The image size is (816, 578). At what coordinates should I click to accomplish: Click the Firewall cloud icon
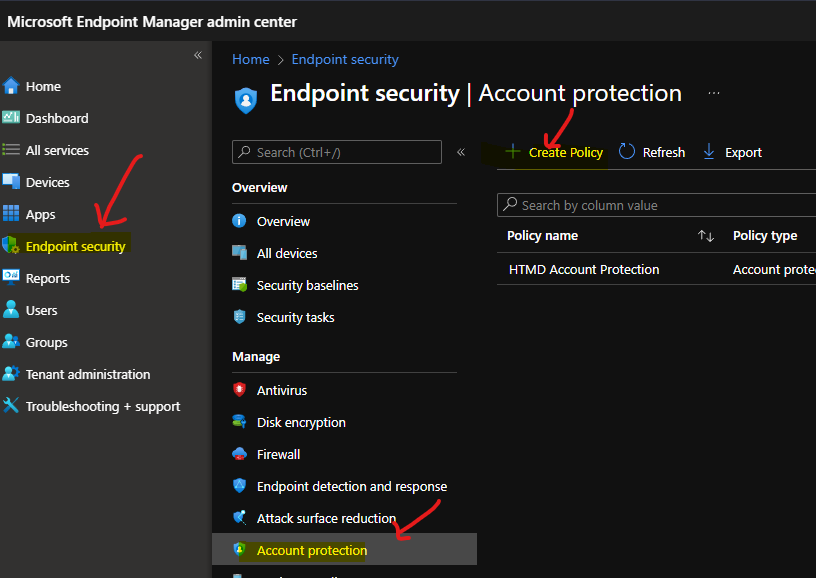coord(239,454)
